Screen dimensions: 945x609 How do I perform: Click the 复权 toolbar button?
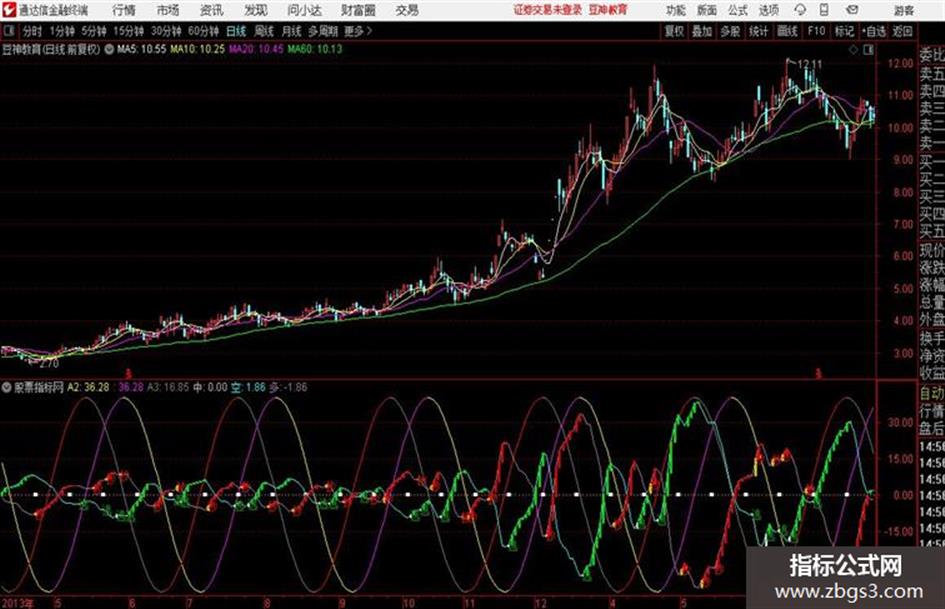[674, 31]
